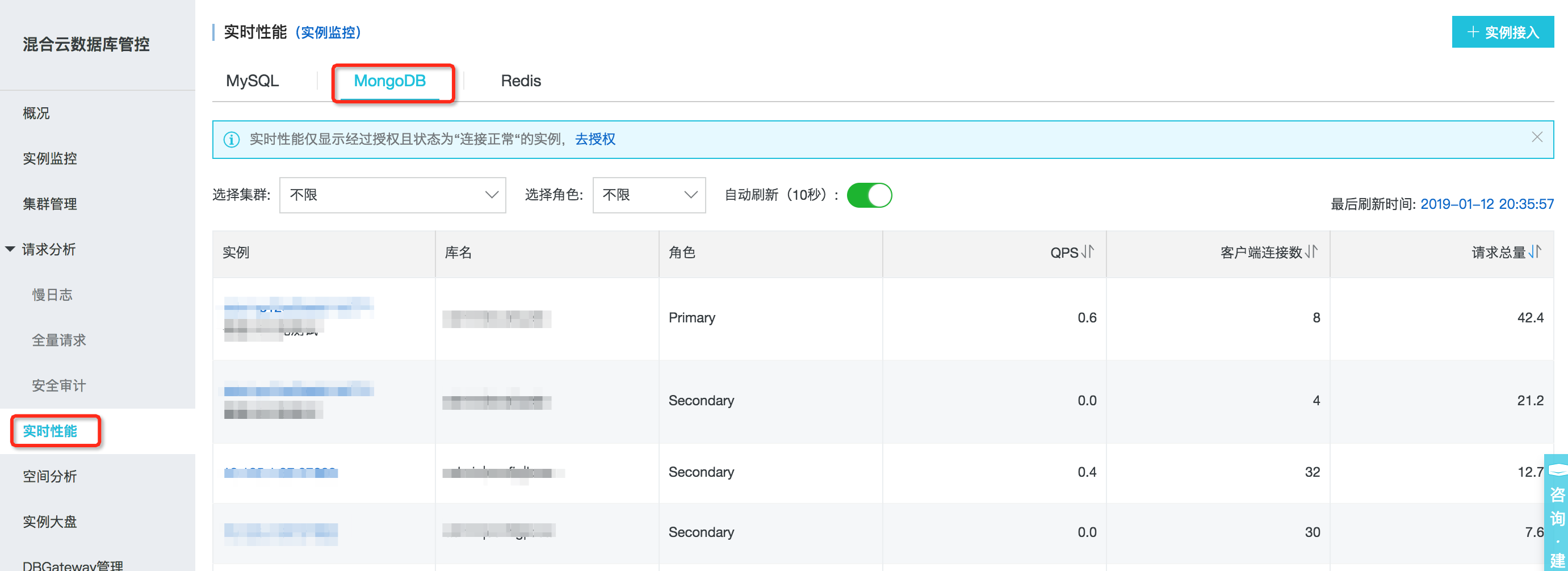Sort by 客户端连接数 column

(x=1311, y=251)
